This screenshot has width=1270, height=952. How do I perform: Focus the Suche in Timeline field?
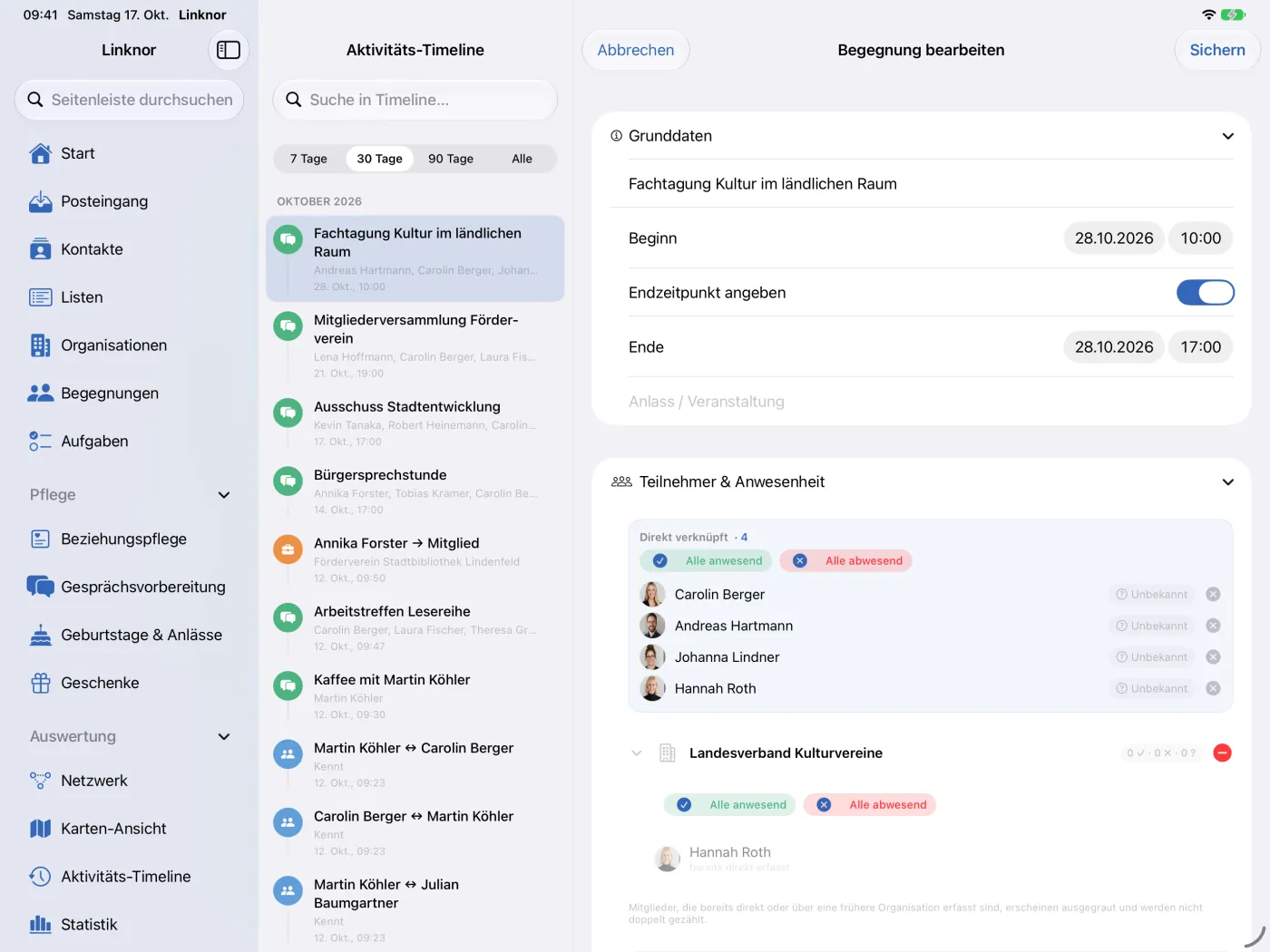tap(415, 100)
